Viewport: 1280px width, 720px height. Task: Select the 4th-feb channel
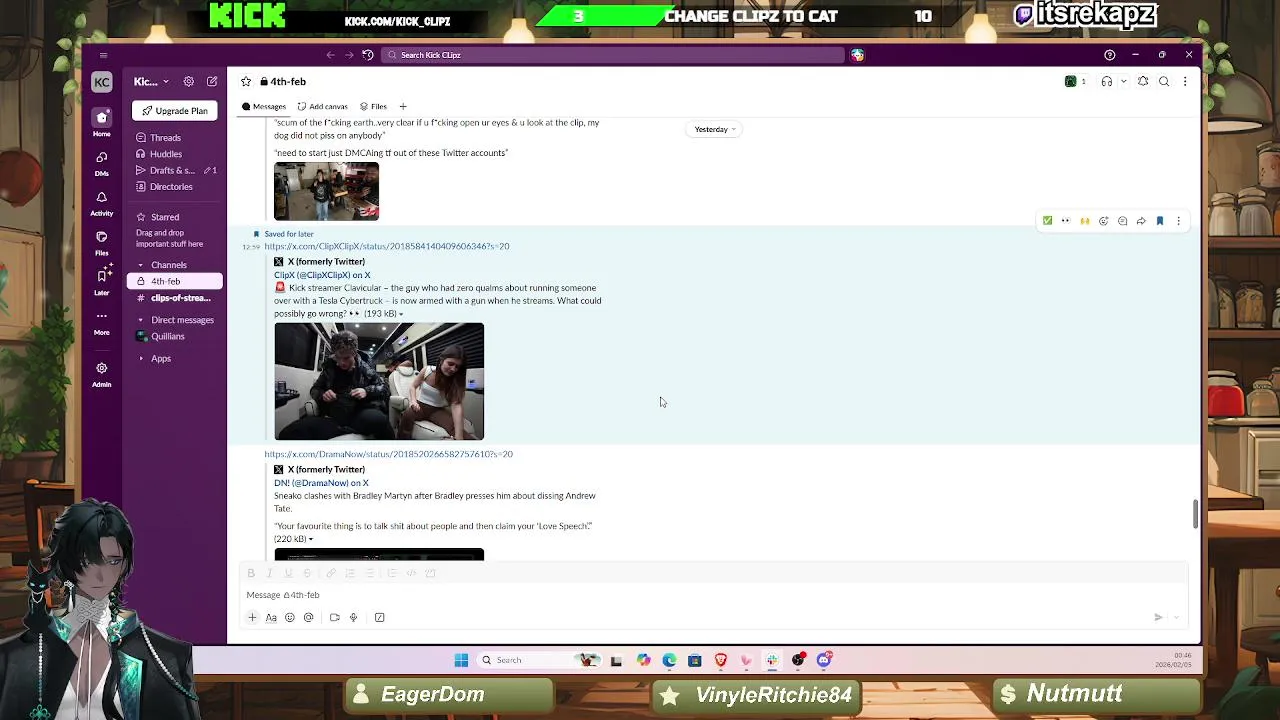175,281
